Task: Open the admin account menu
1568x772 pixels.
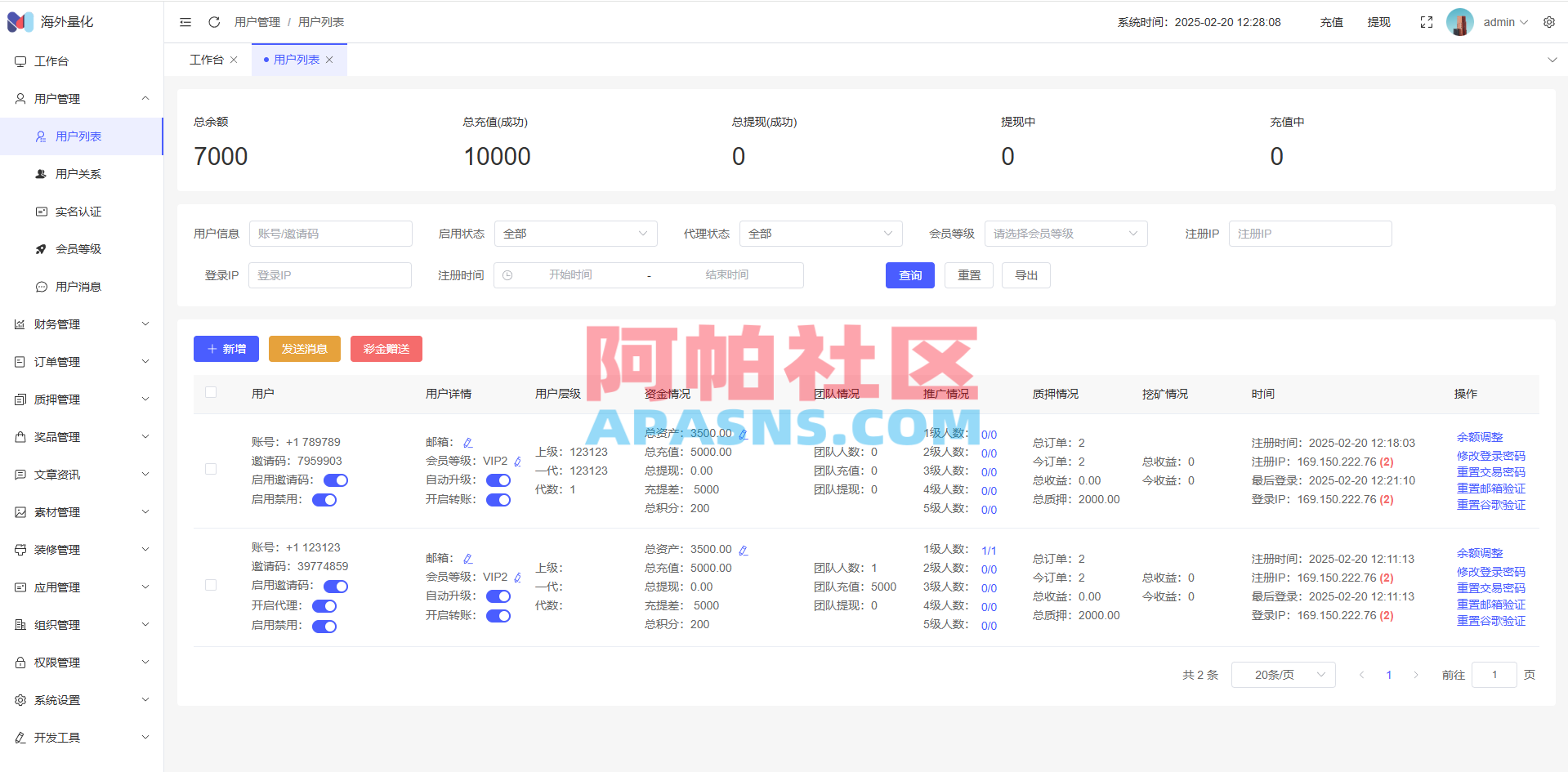Action: coord(1499,22)
